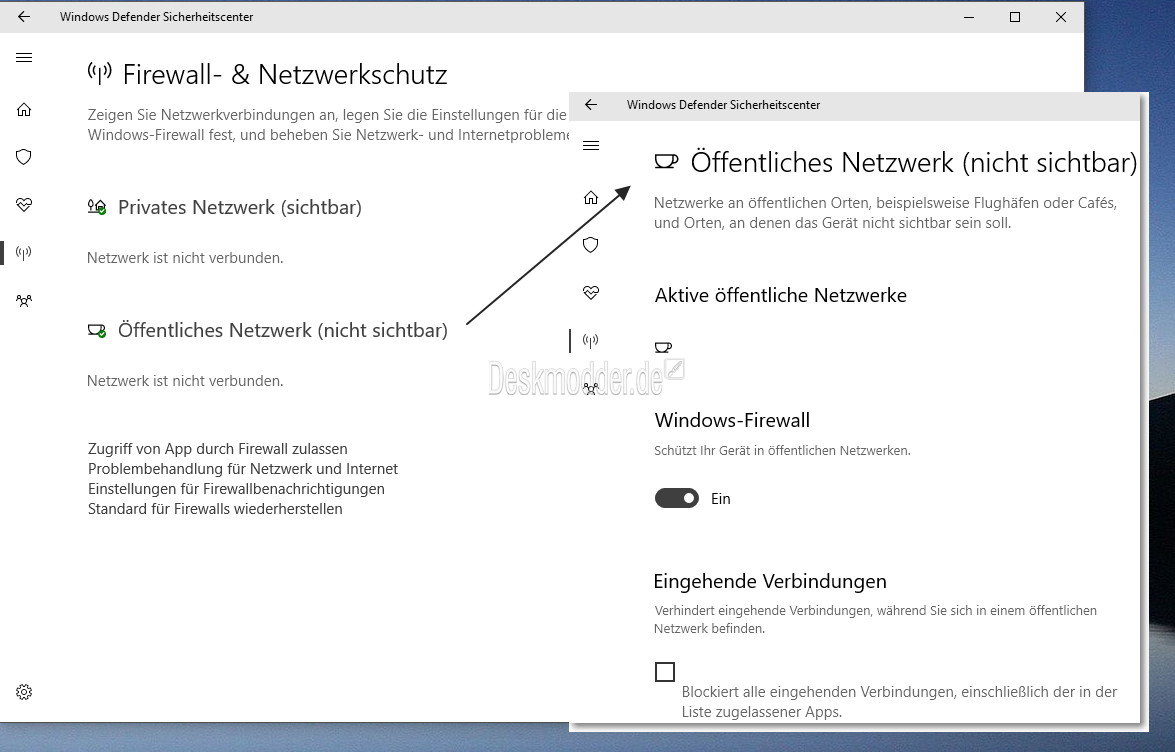
Task: Click Aktive öffentliche Netzwerke heading
Action: click(781, 295)
